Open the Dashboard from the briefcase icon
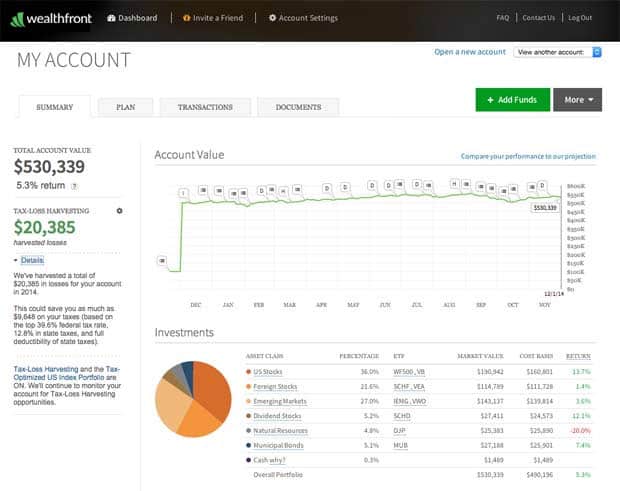620x491 pixels. [111, 18]
